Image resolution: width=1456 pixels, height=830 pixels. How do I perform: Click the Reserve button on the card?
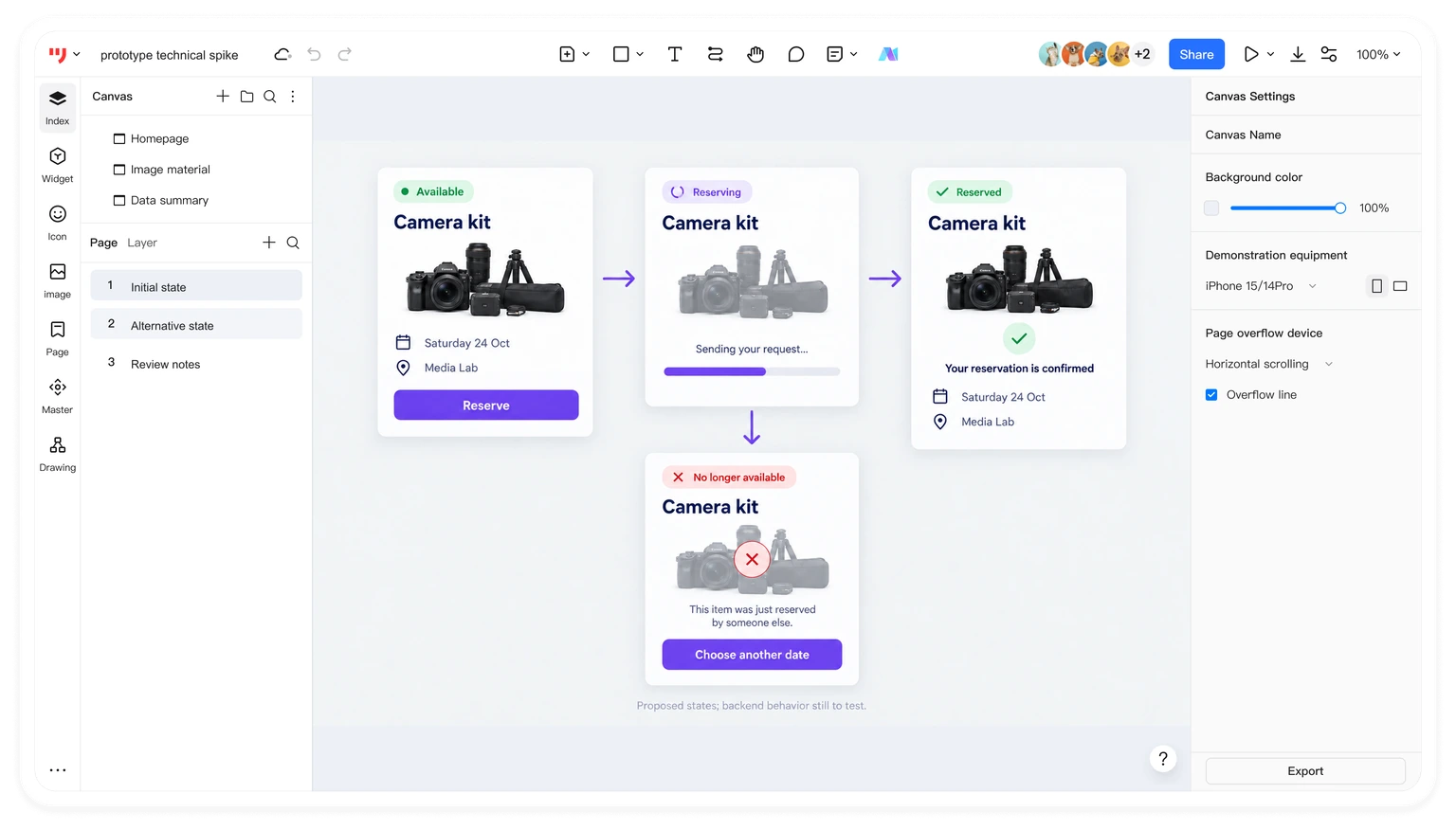pyautogui.click(x=486, y=405)
